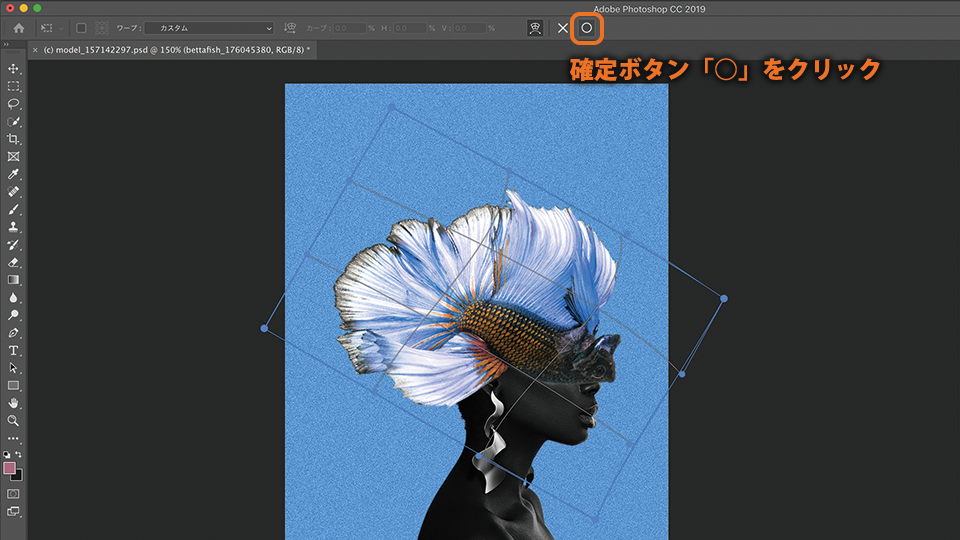Select the Path Selection tool

point(13,368)
